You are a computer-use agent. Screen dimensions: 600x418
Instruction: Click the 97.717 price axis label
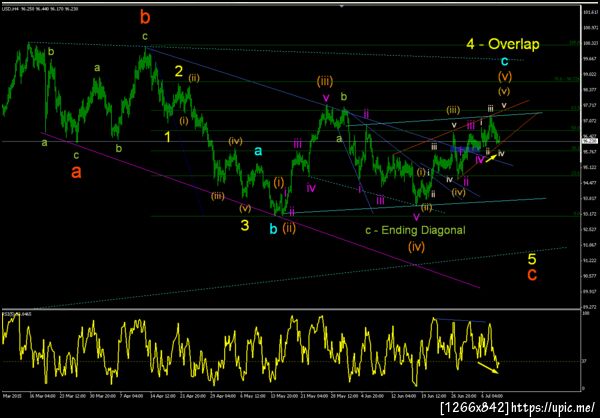(x=590, y=105)
